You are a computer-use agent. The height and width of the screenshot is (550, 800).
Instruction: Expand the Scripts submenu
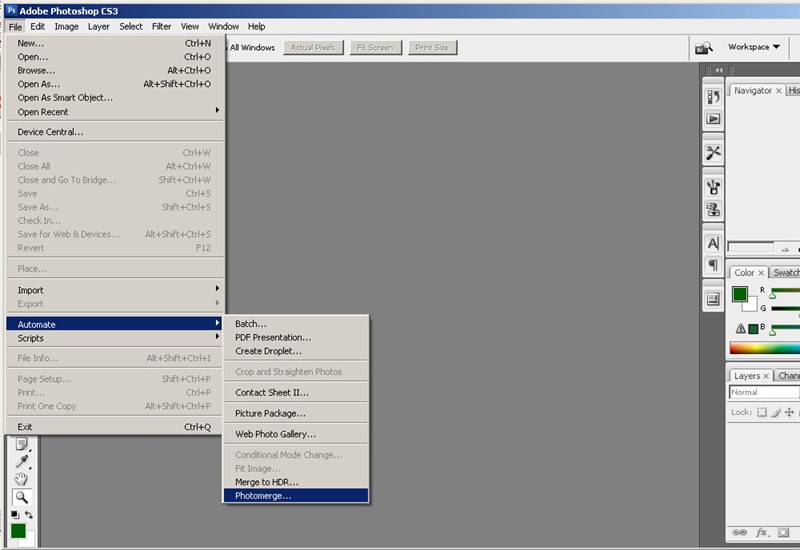(x=115, y=338)
